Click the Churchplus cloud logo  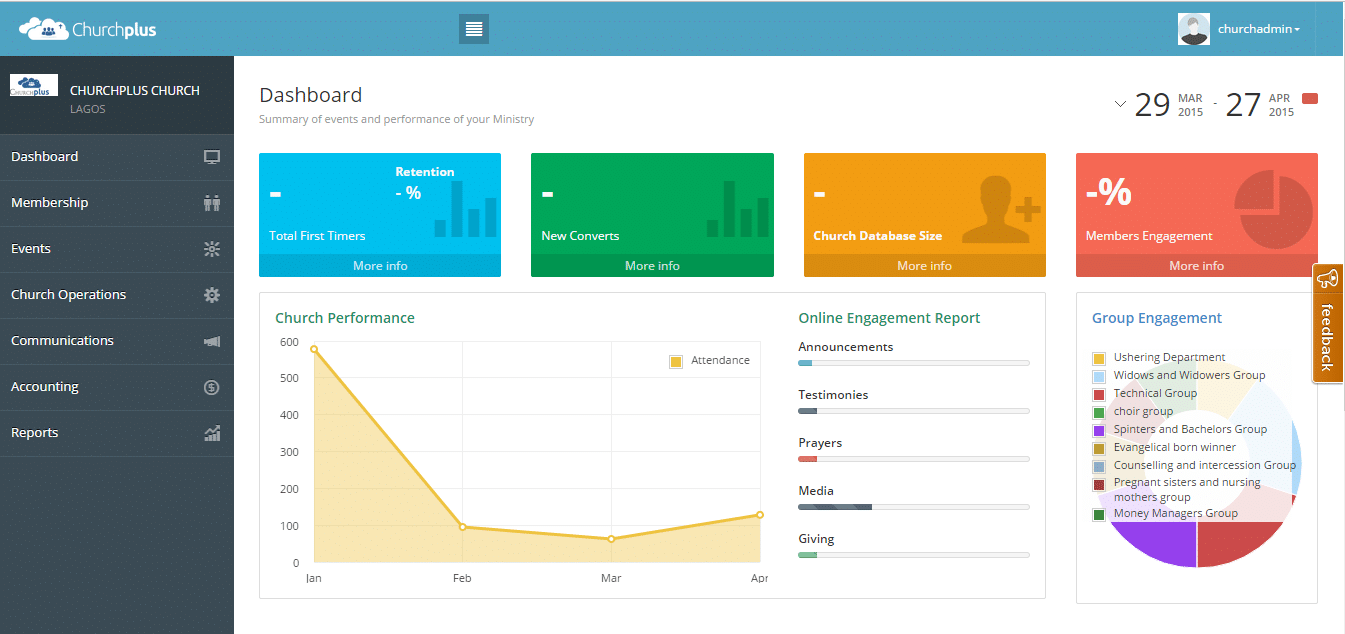(x=87, y=29)
